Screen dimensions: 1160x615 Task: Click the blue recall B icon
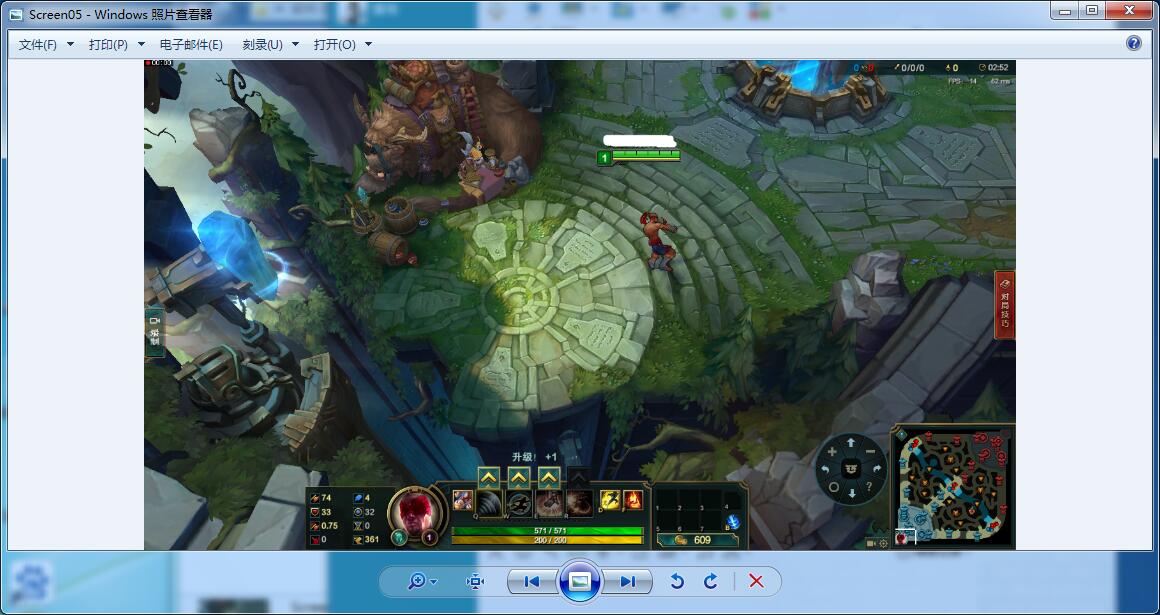pos(733,522)
